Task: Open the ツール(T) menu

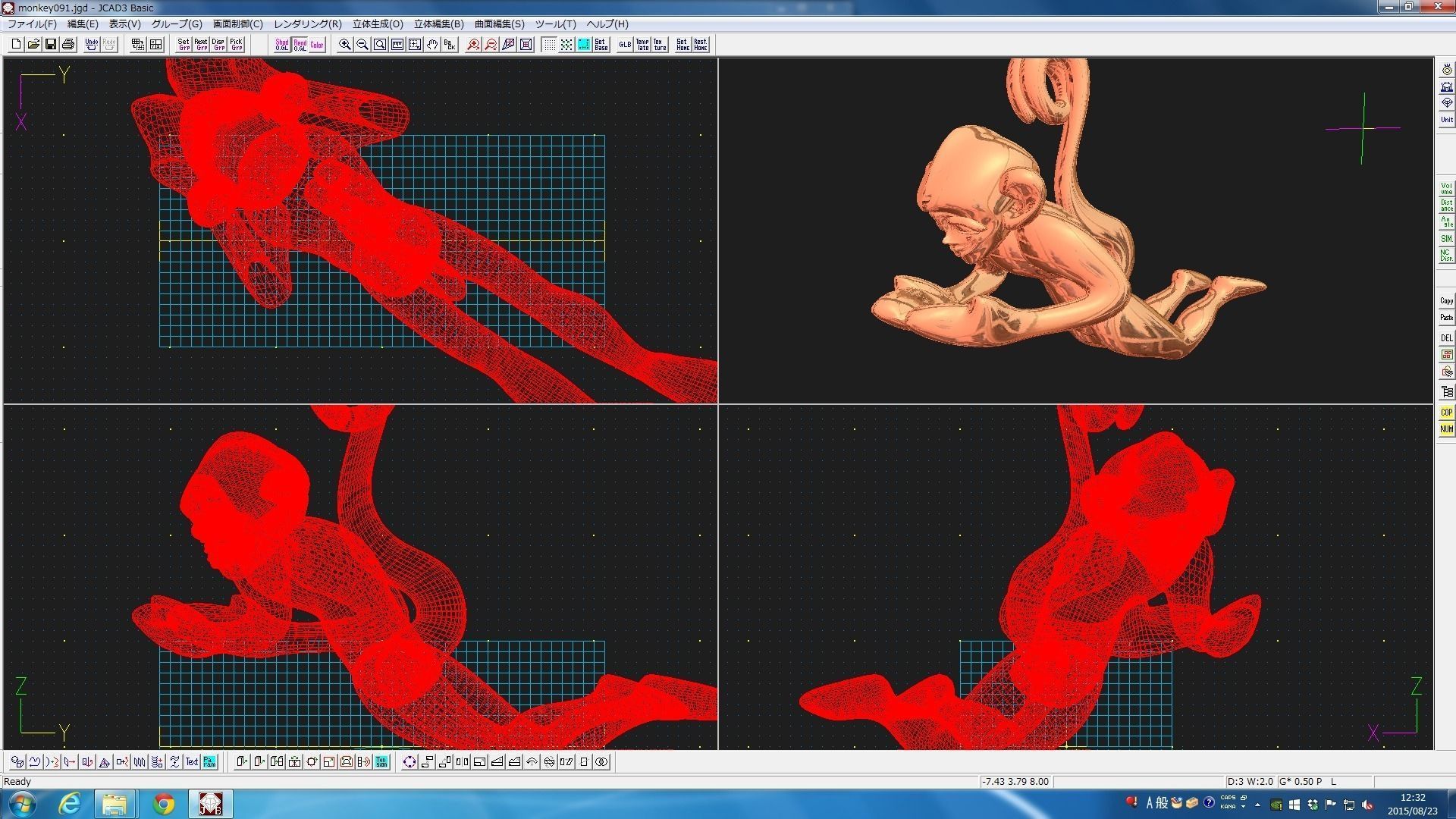Action: (555, 24)
